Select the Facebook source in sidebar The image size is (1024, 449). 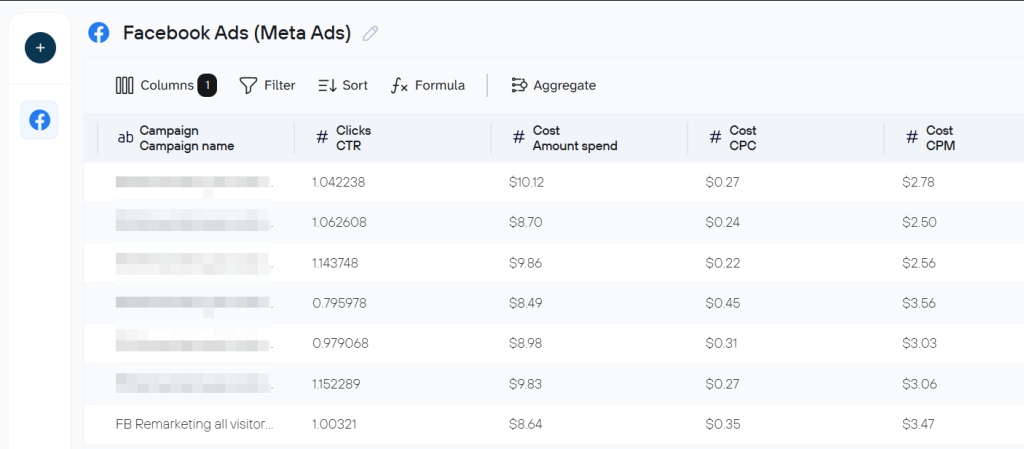(x=39, y=120)
